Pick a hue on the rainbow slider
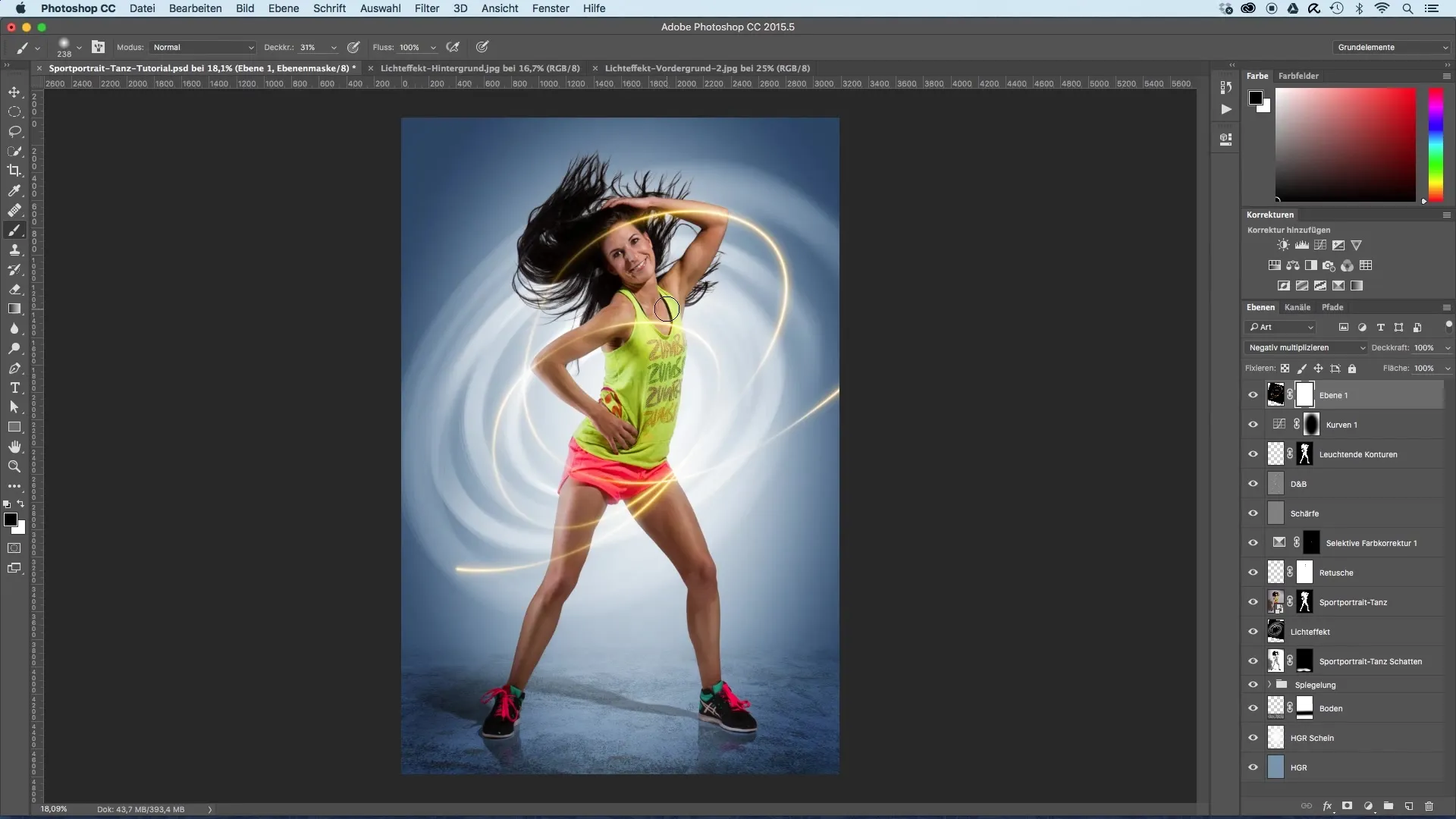The image size is (1456, 819). point(1436,144)
